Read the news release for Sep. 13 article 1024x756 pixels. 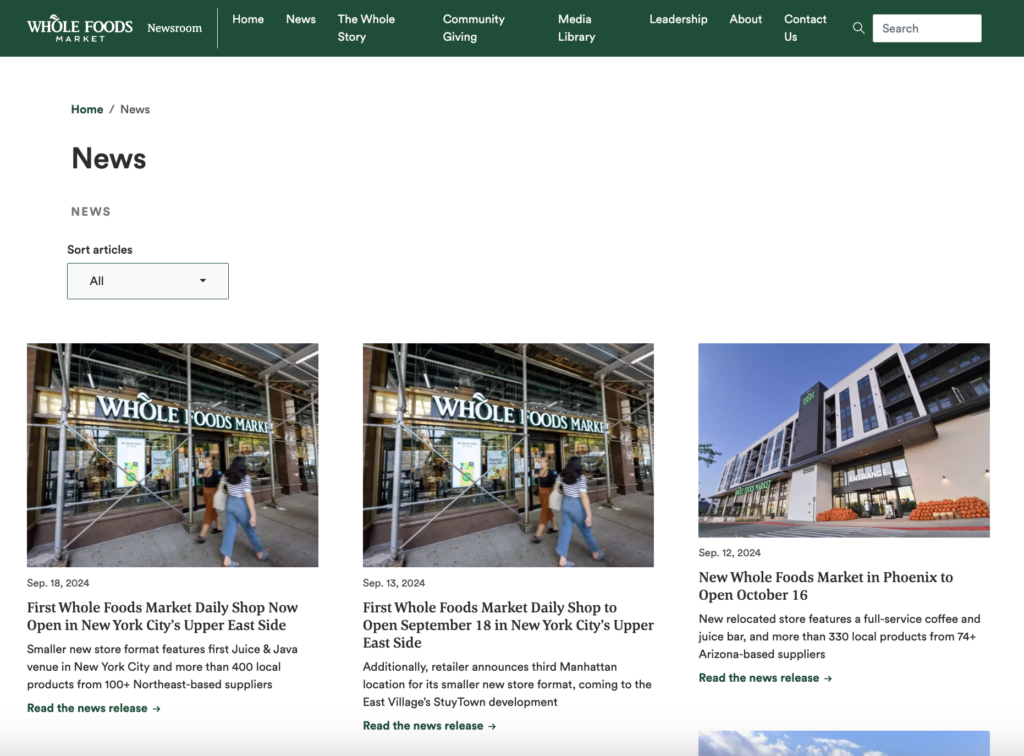(x=429, y=726)
